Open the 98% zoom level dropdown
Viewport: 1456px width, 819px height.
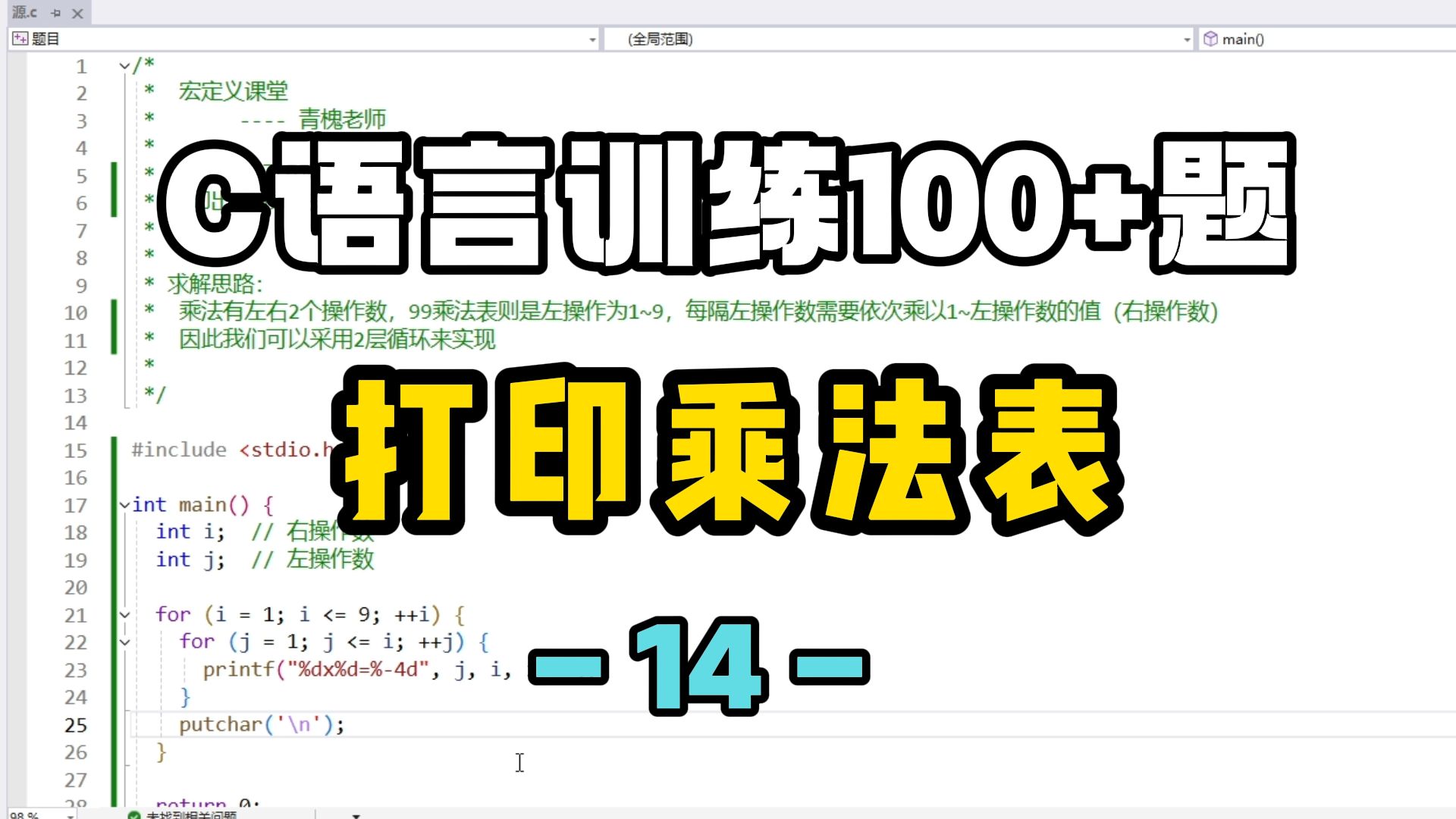(x=70, y=815)
